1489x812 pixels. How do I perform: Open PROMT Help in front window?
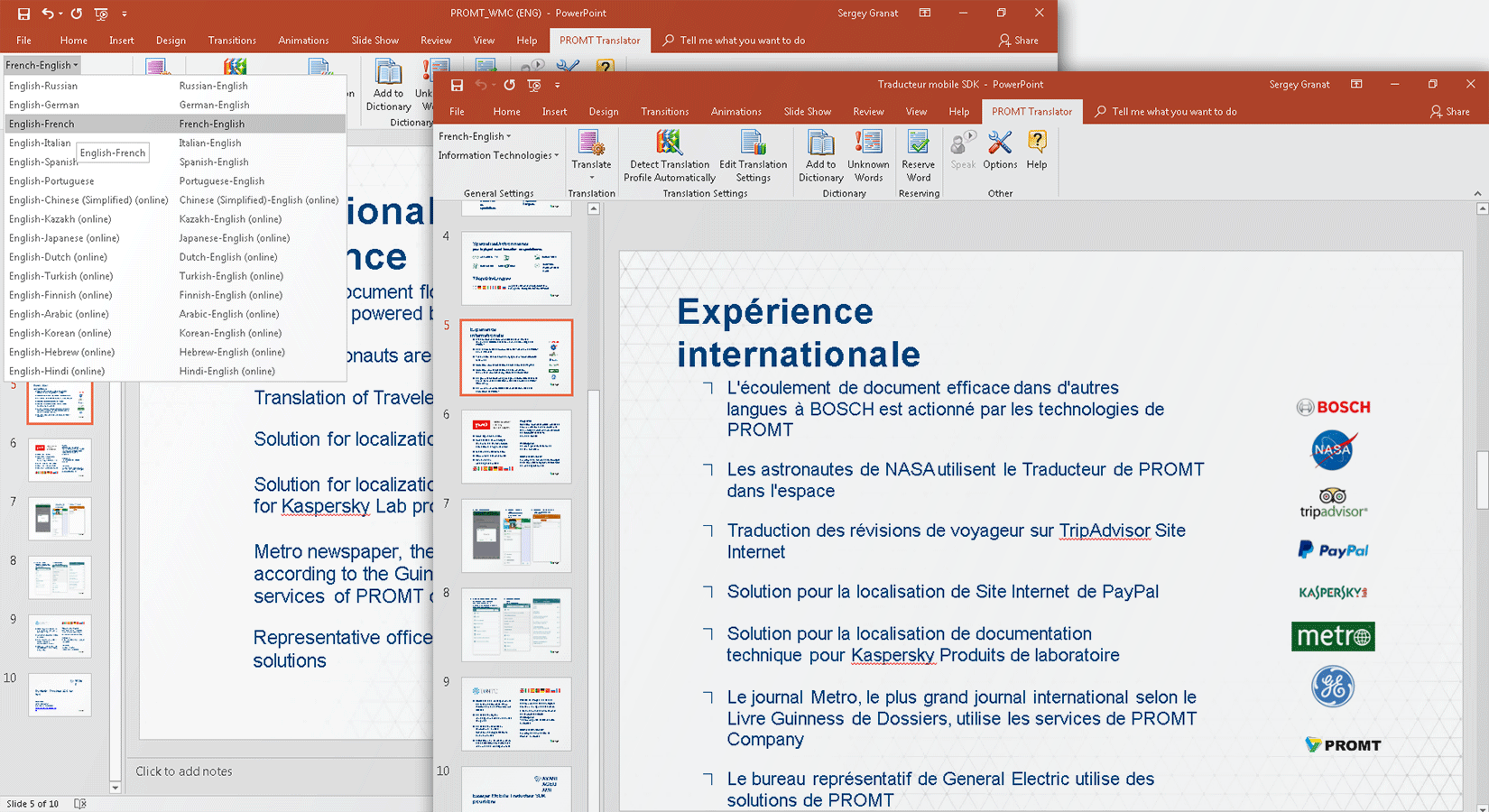tap(1037, 150)
